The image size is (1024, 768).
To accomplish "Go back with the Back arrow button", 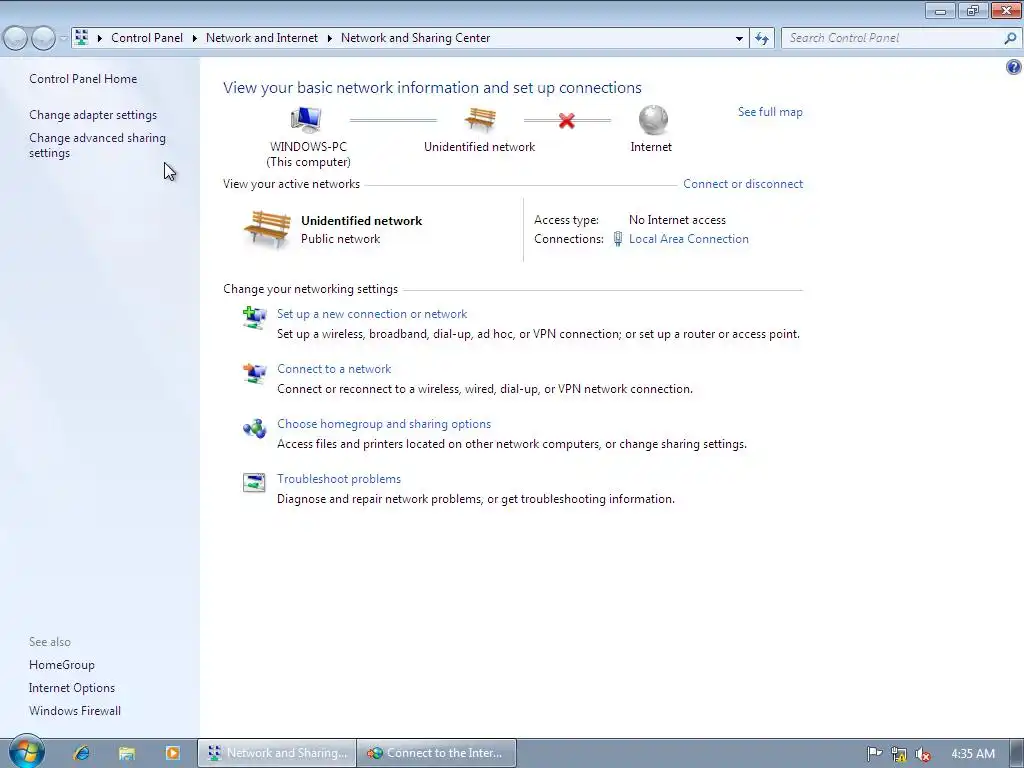I will (x=16, y=39).
